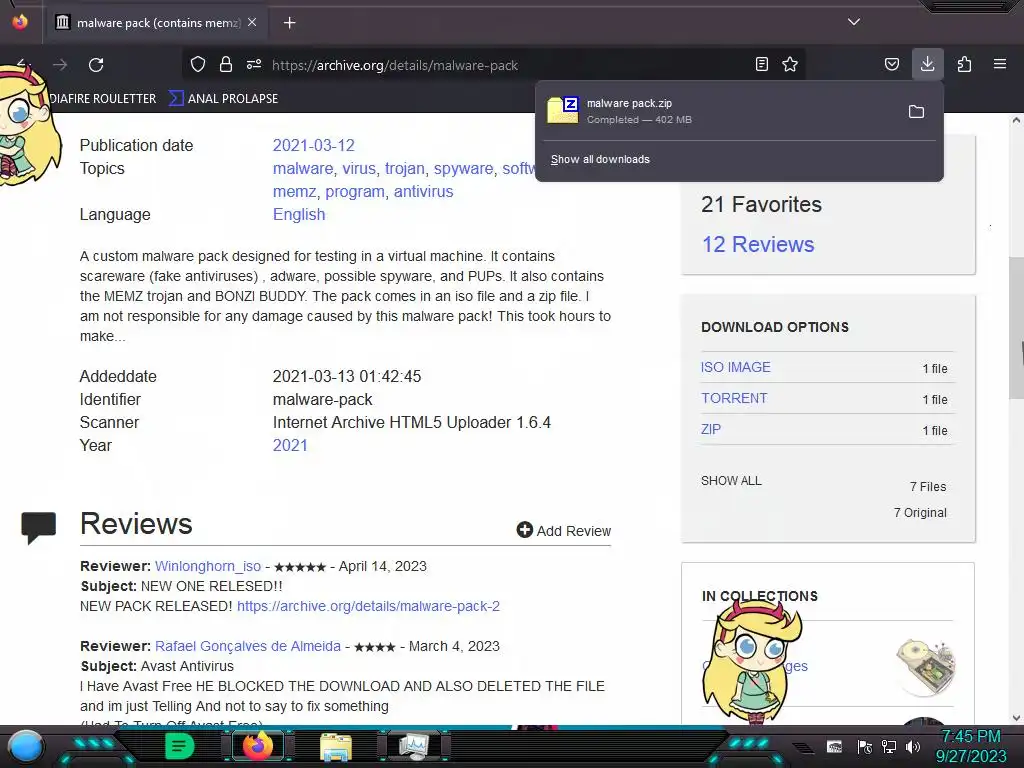This screenshot has height=768, width=1024.
Task: Open site permissions icon in address bar
Action: (254, 64)
